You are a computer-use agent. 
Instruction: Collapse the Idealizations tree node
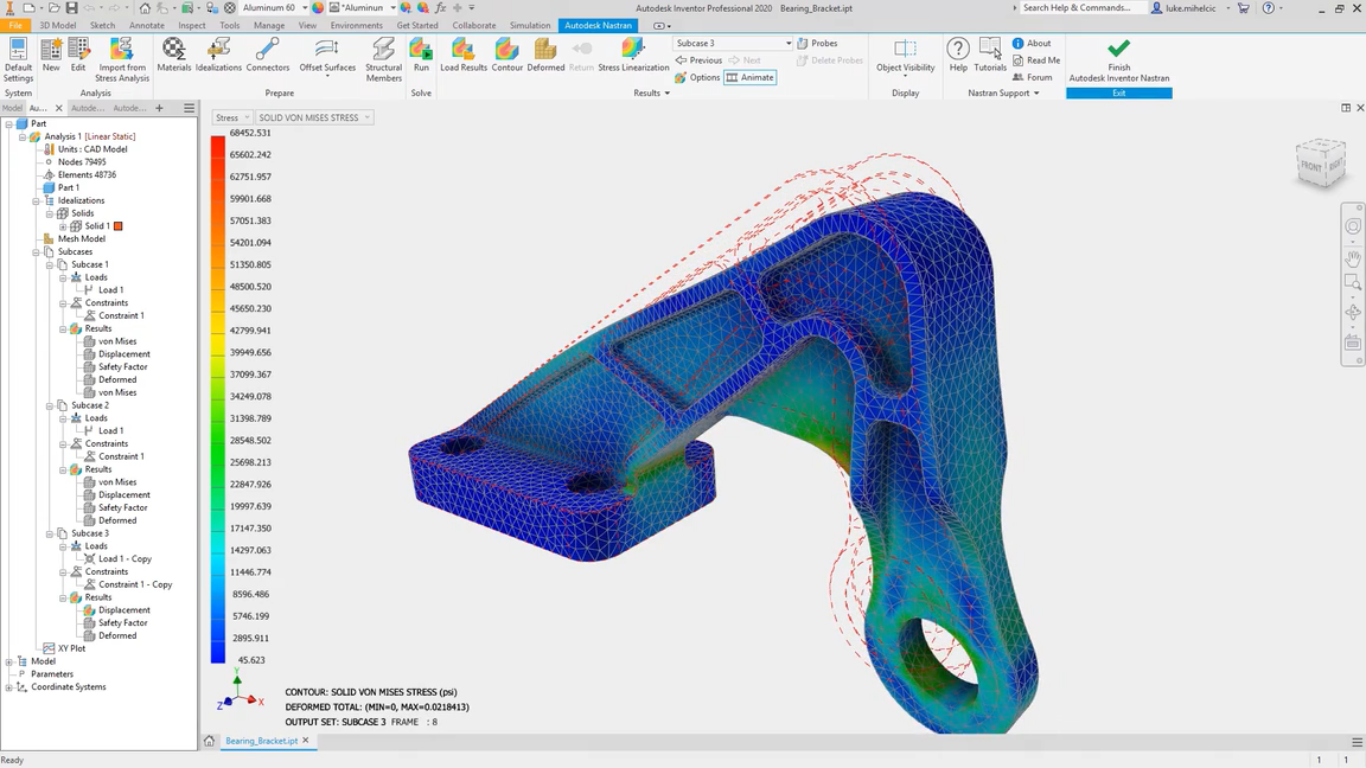36,200
